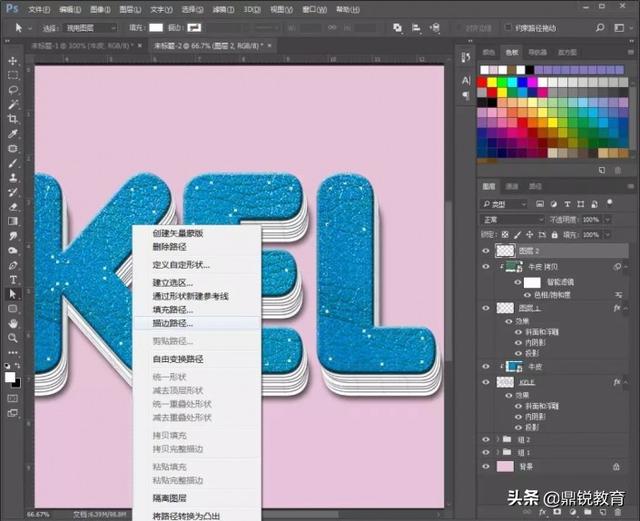Select the Crop tool

(13, 119)
